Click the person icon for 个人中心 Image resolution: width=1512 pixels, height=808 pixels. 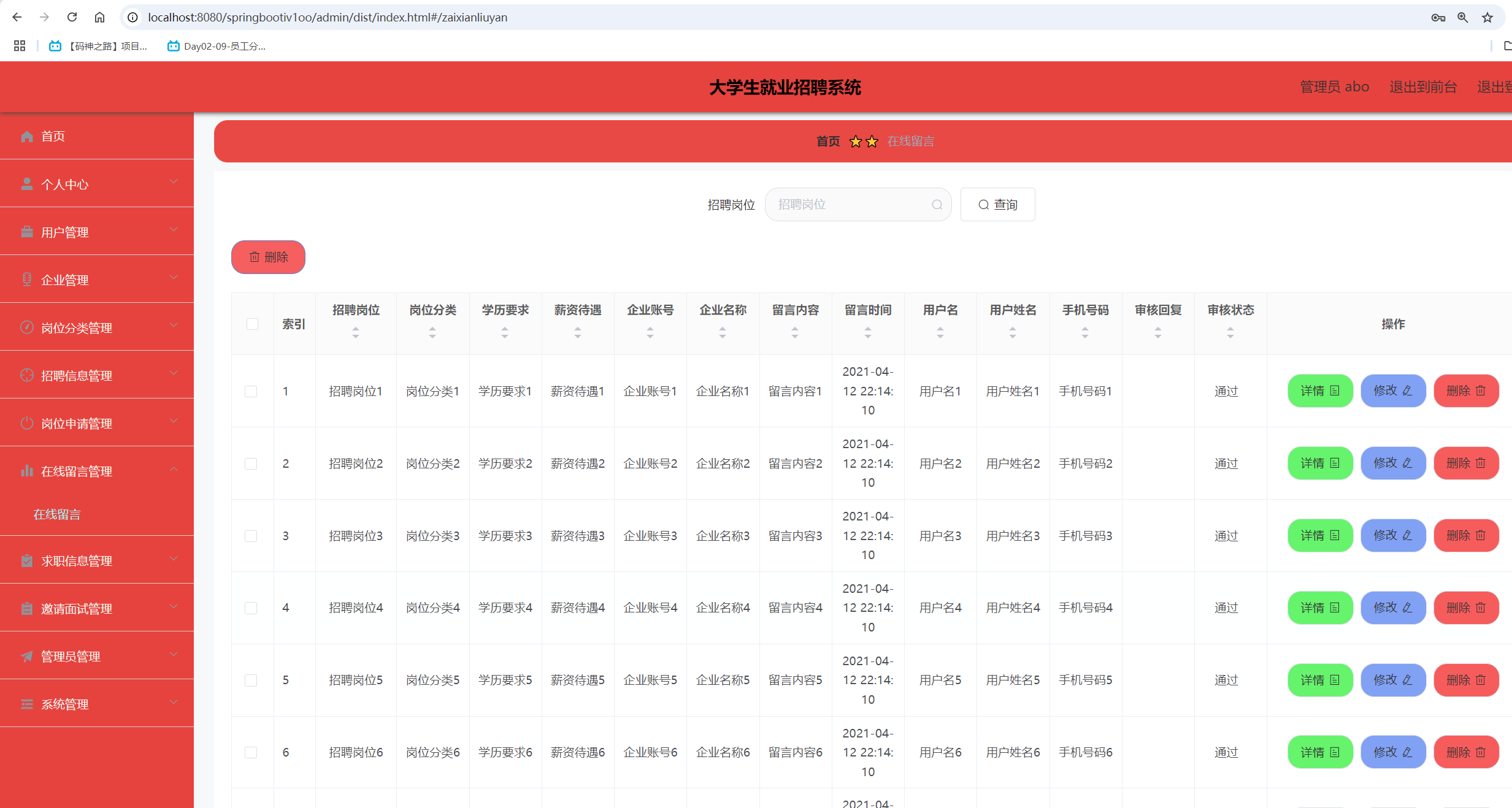tap(27, 184)
